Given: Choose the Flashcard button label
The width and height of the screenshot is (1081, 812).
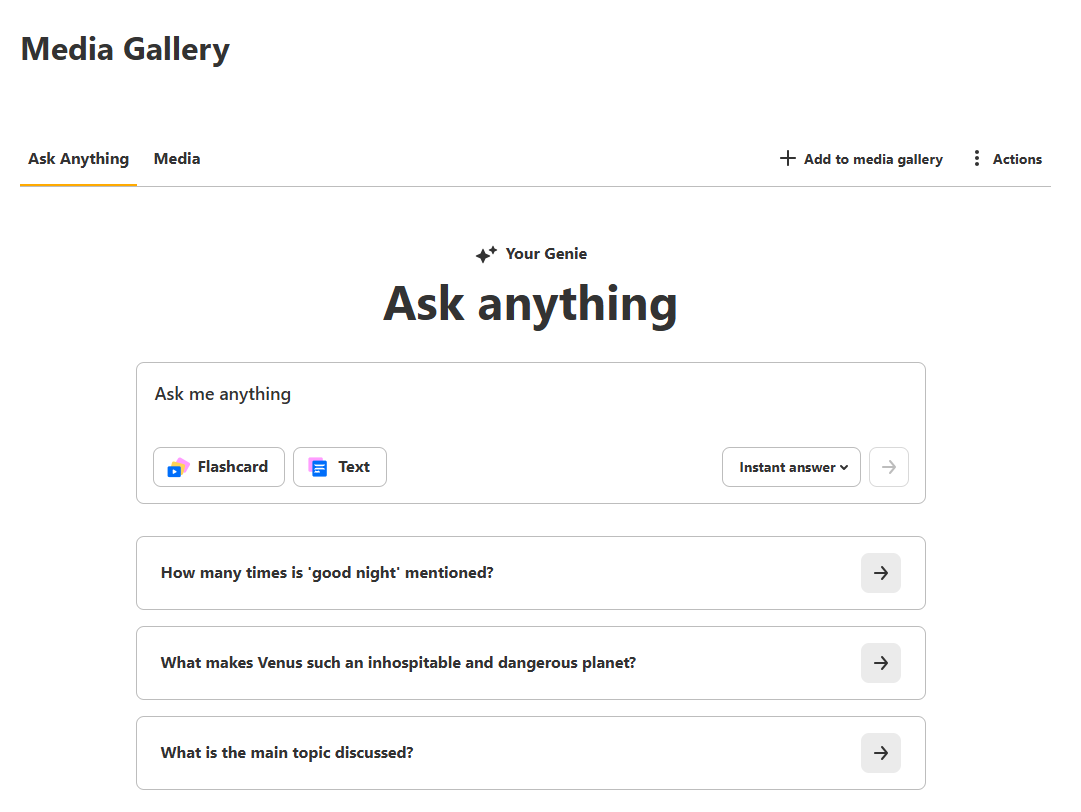Looking at the screenshot, I should pos(233,467).
